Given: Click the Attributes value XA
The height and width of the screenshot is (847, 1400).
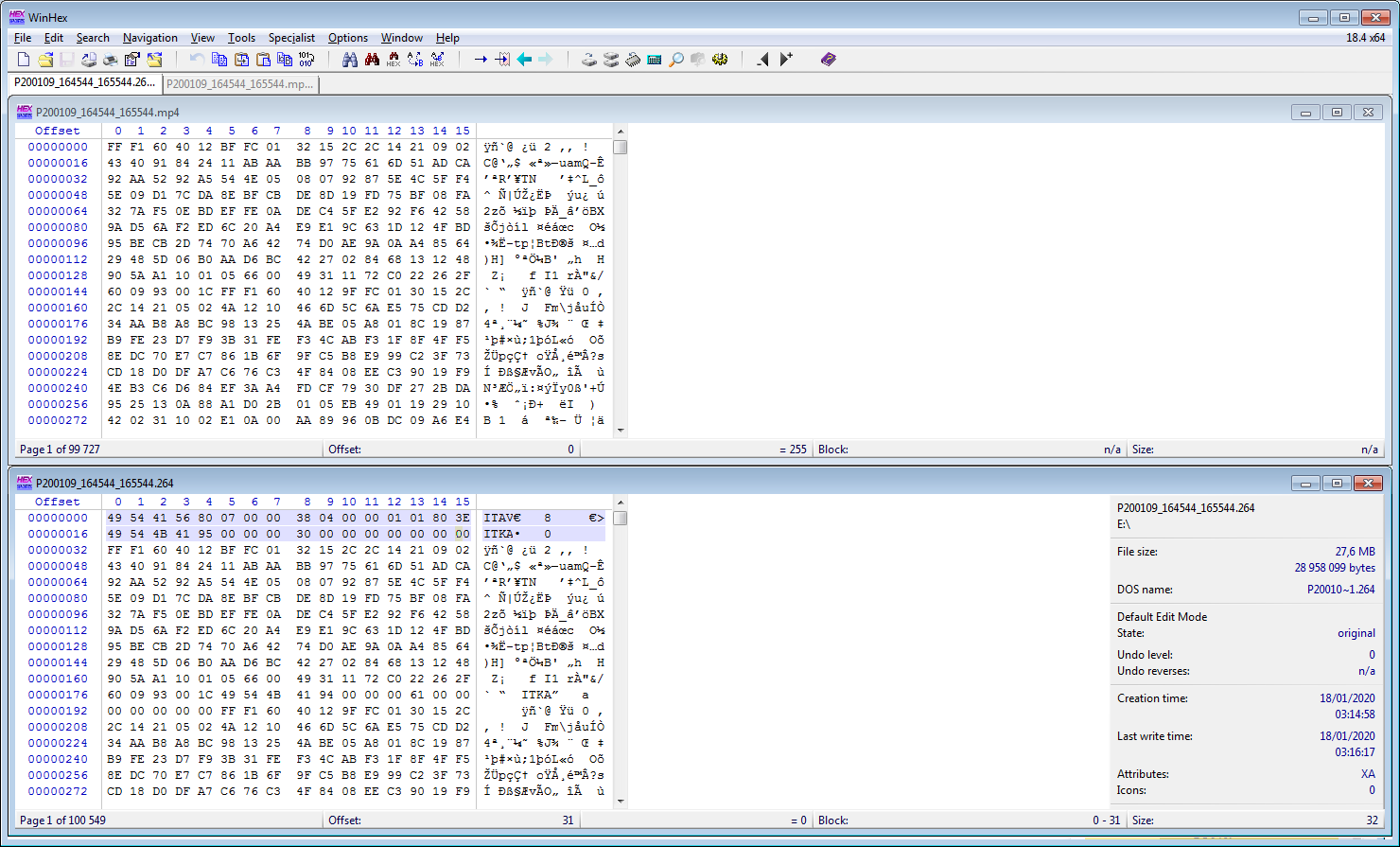Looking at the screenshot, I should tap(1368, 774).
